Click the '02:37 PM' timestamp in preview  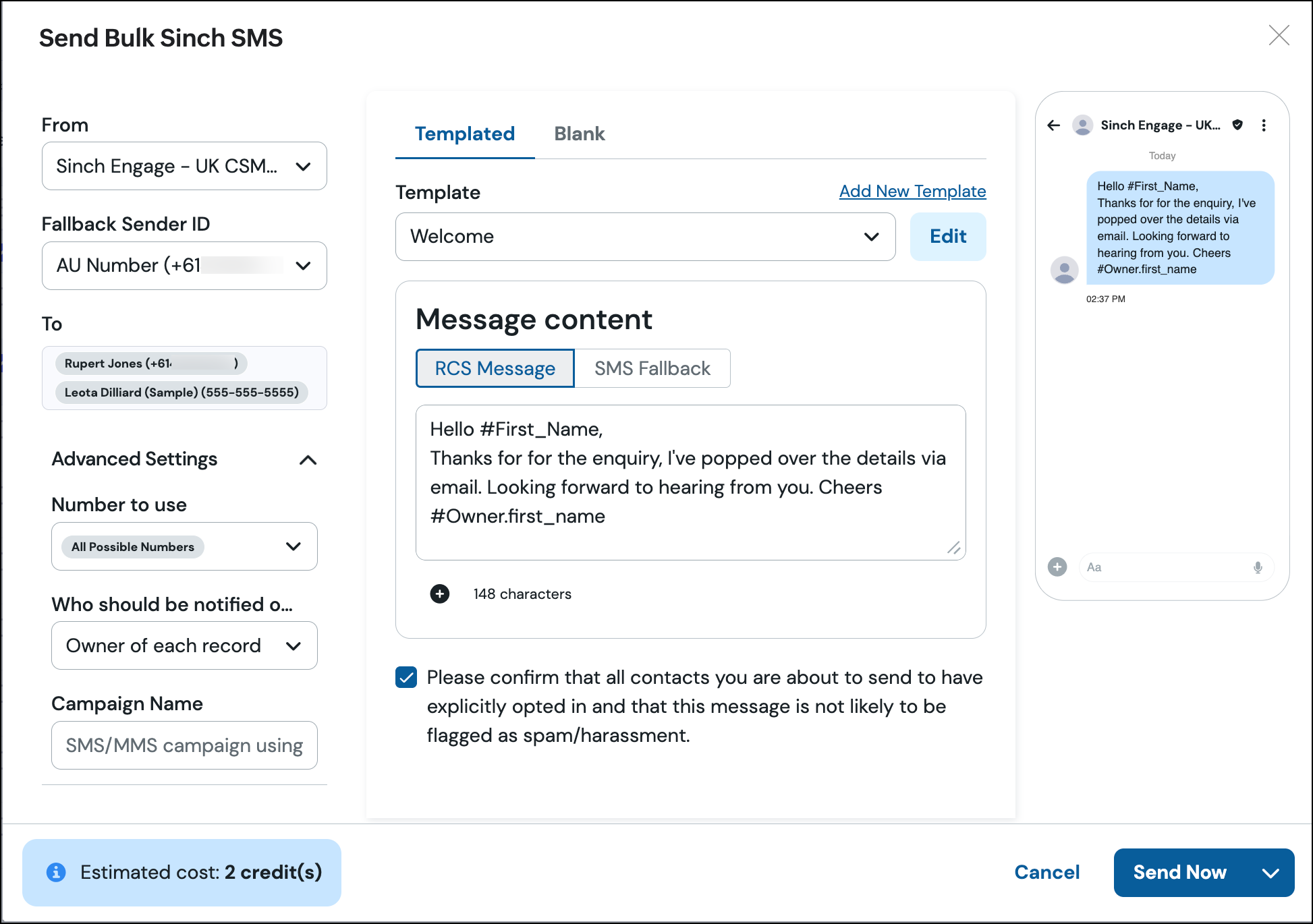(x=1106, y=299)
